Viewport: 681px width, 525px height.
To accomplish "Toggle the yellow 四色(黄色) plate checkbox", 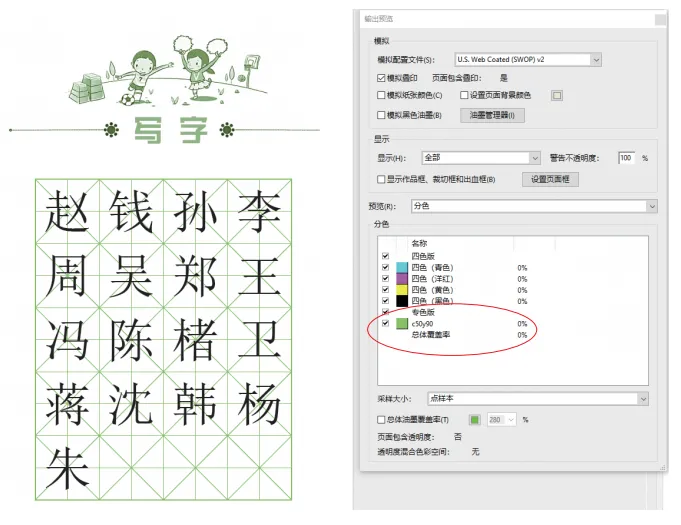I will pos(385,290).
